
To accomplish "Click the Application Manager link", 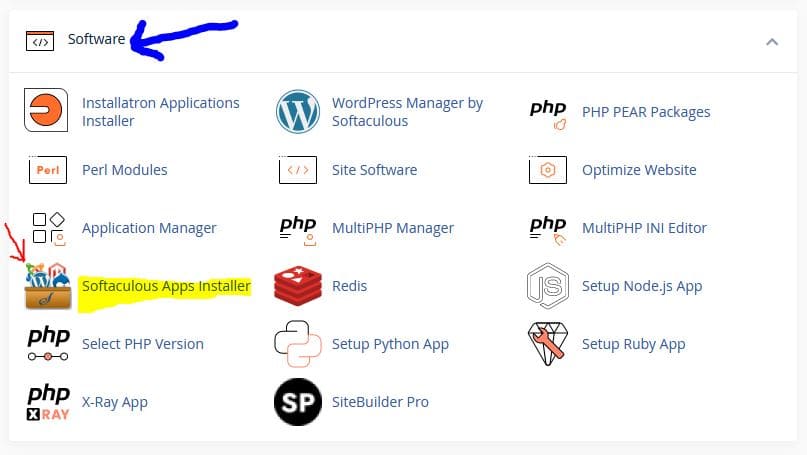I will (149, 228).
